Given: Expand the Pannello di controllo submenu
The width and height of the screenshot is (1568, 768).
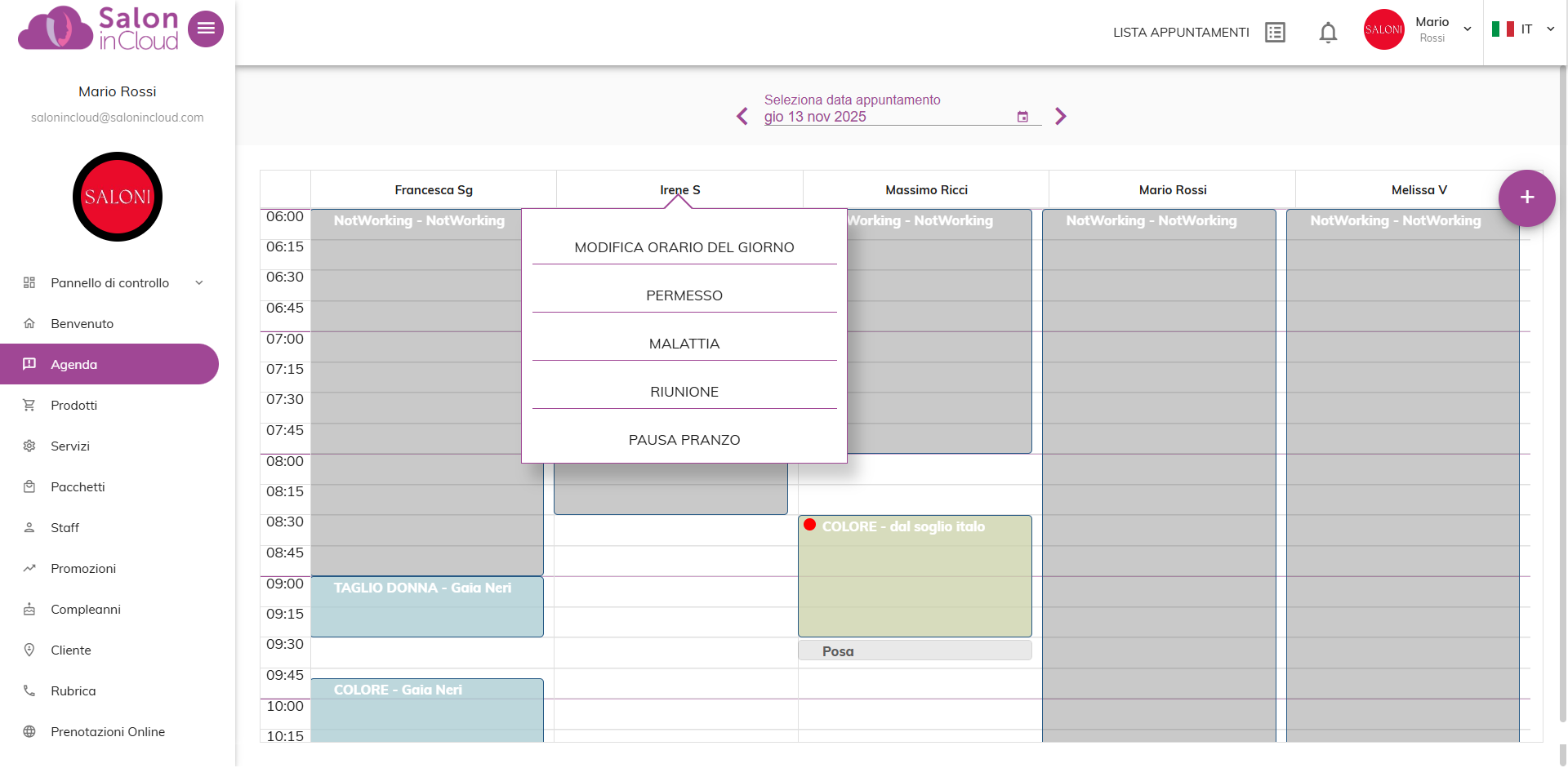Looking at the screenshot, I should (x=198, y=283).
